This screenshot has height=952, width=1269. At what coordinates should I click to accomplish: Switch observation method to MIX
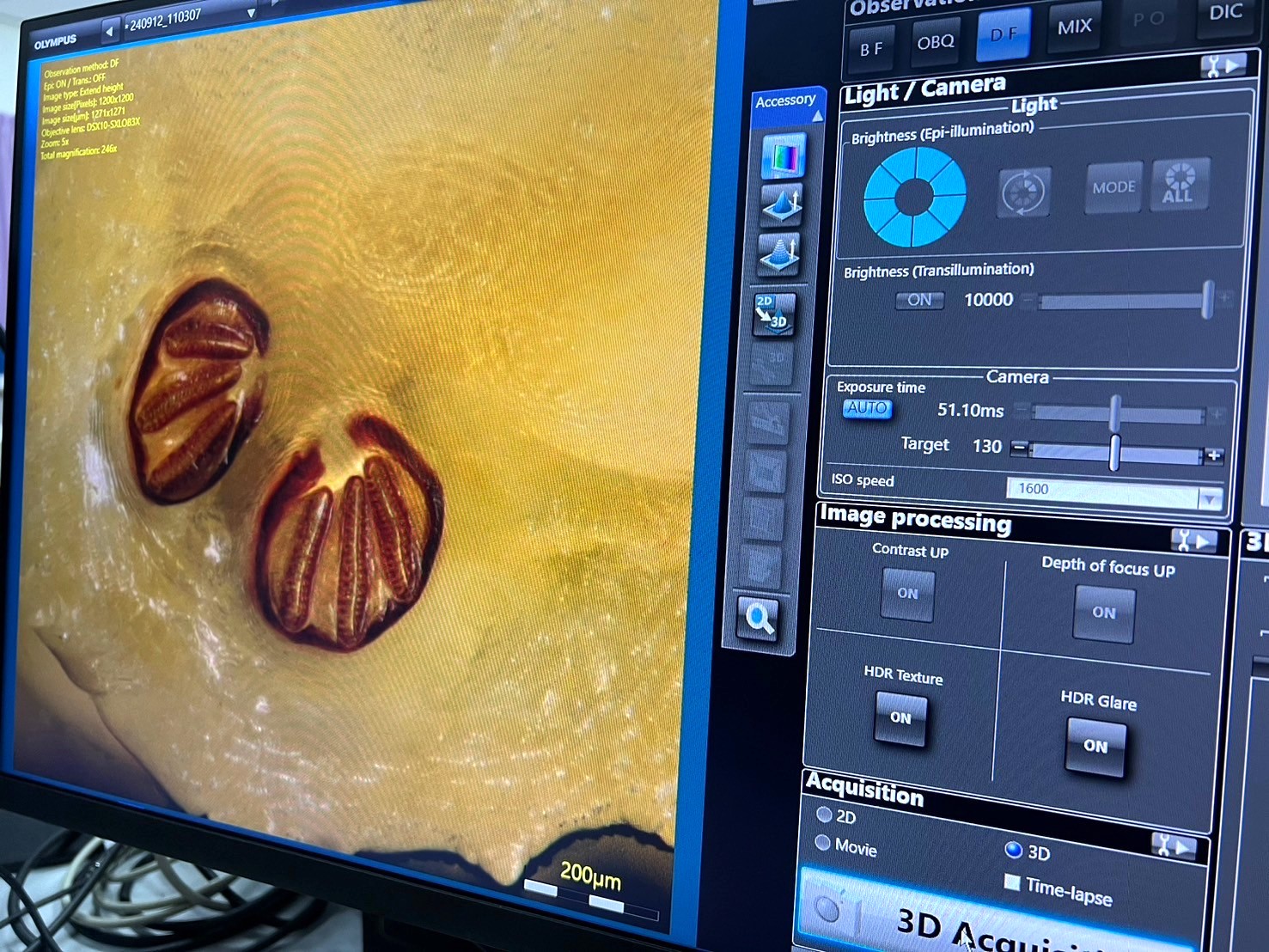click(x=1074, y=27)
